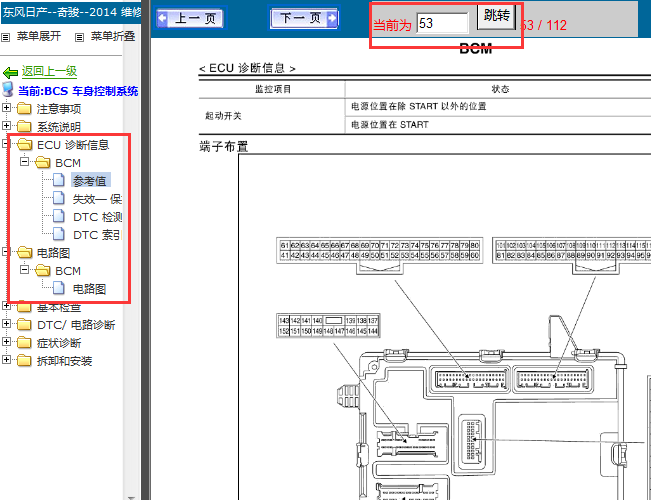Click the computer icon beside 当前:BCS
This screenshot has height=500, width=651.
click(x=7, y=89)
